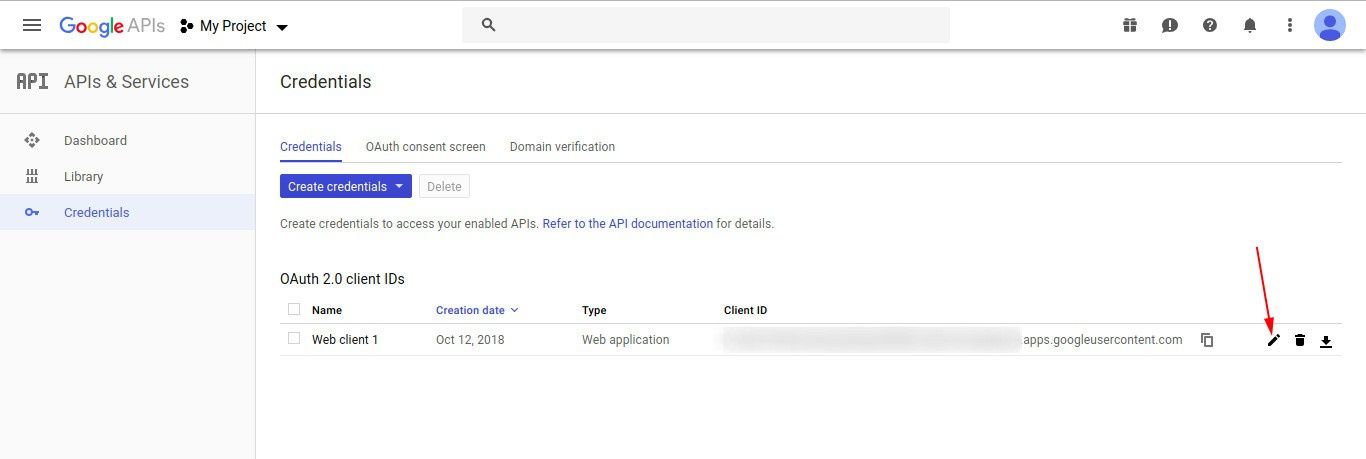Image resolution: width=1366 pixels, height=459 pixels.
Task: Open the Create credentials dropdown
Action: [345, 186]
